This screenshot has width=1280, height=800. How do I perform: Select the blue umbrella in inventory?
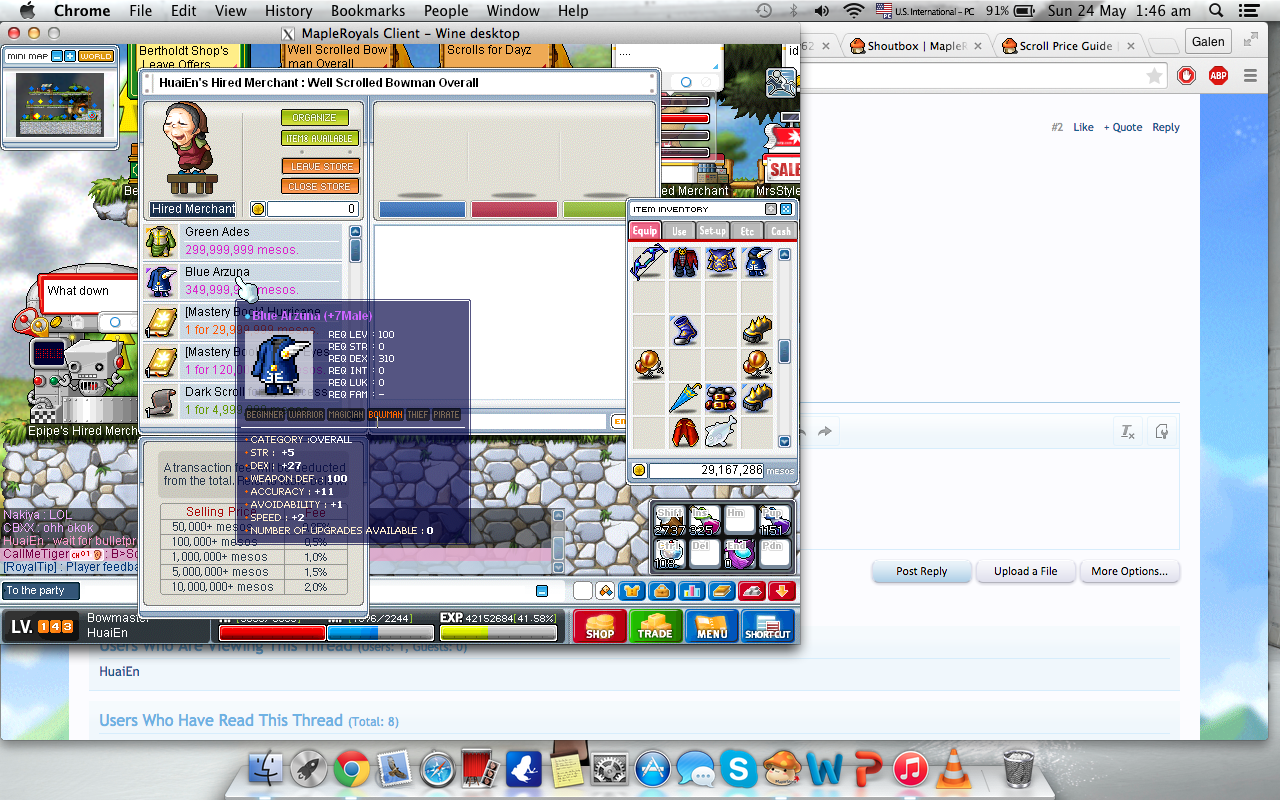coord(685,398)
